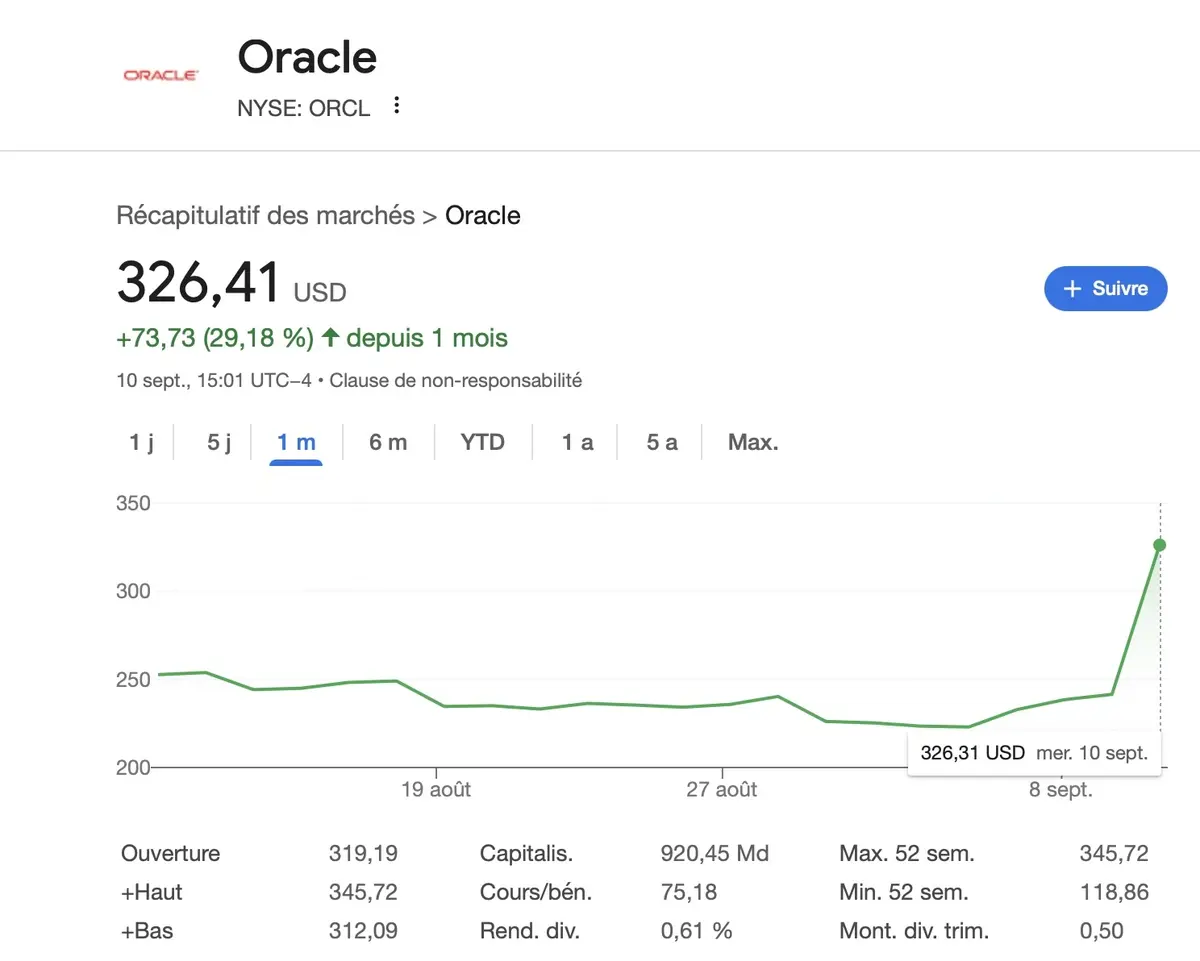
Task: Click the Oracle logo icon
Action: tap(160, 74)
